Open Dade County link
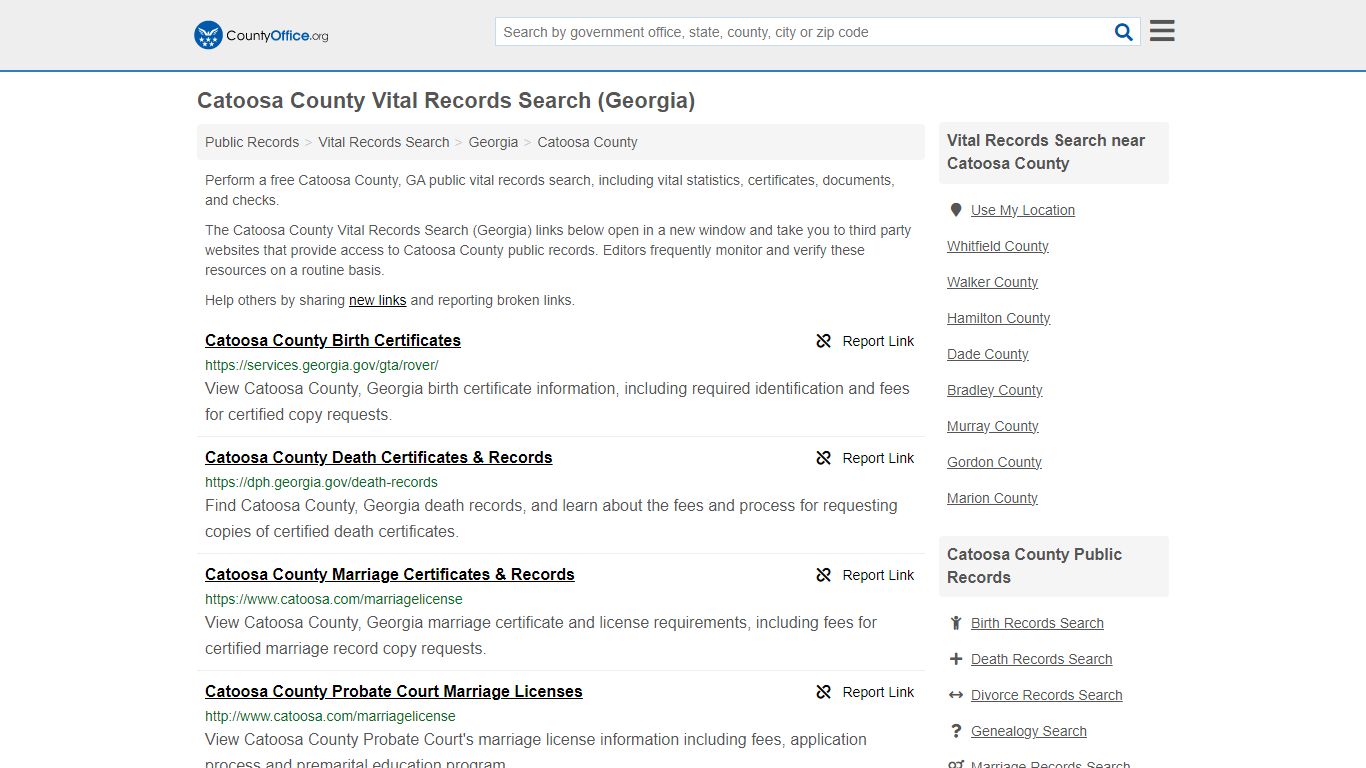Screen dimensions: 1366x768 [988, 354]
